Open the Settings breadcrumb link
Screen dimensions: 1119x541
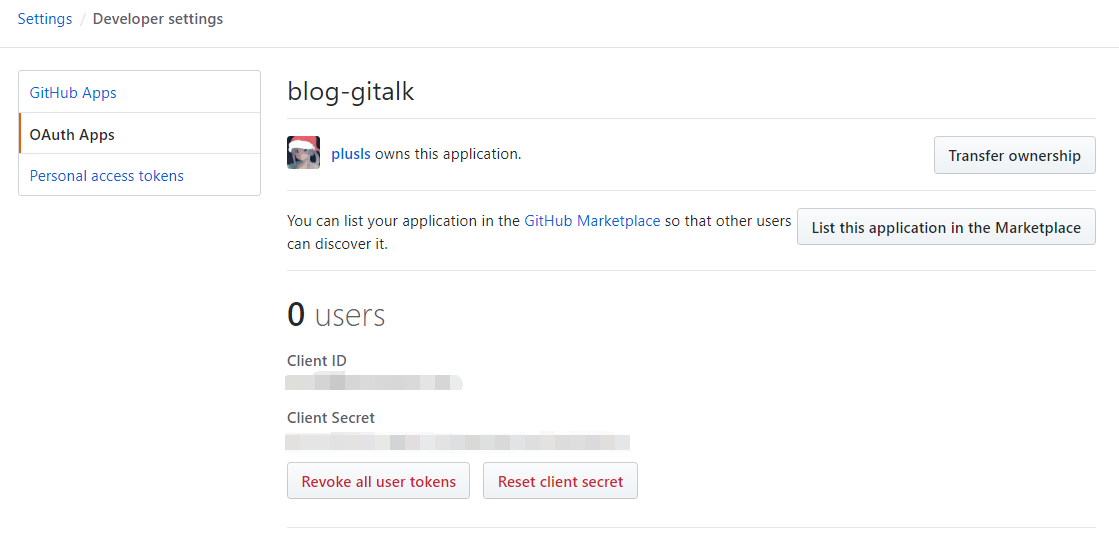[45, 19]
